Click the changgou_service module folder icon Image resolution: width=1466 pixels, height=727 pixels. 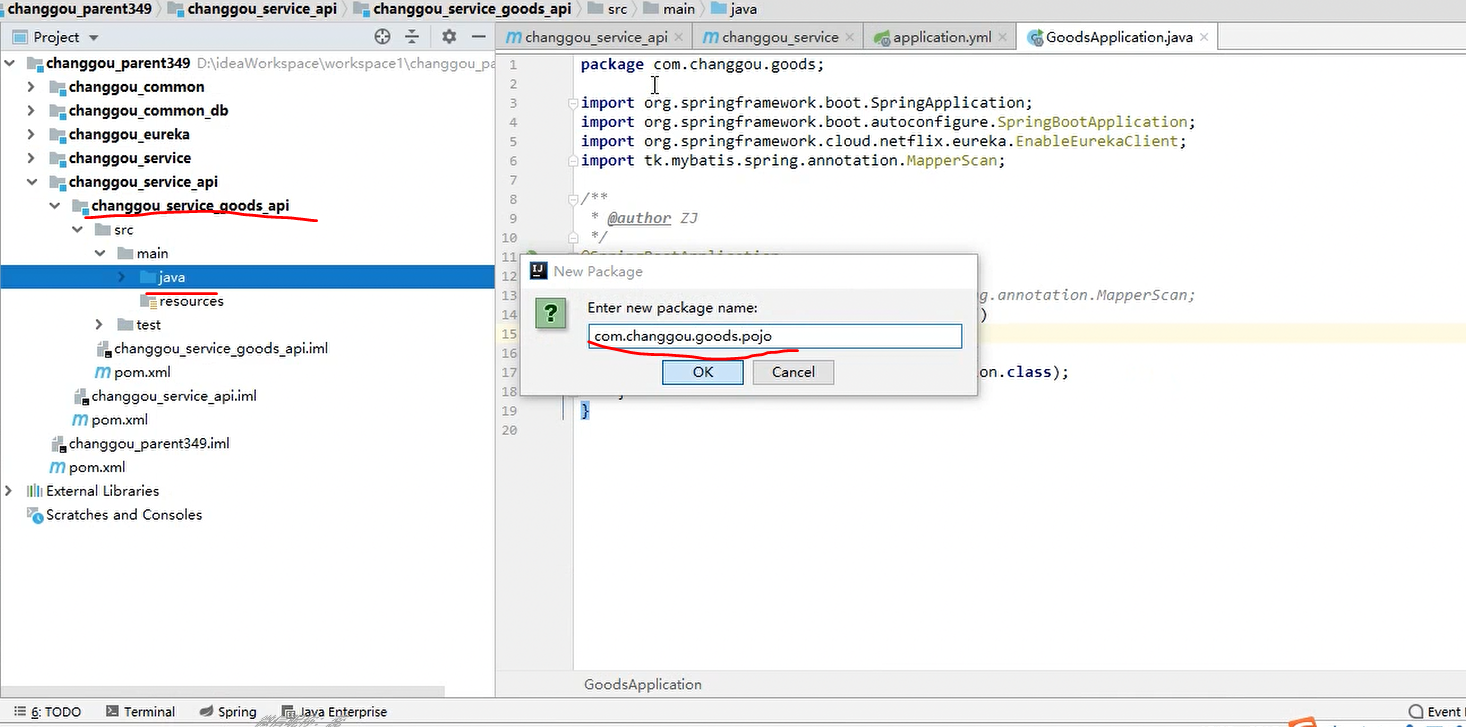[57, 158]
